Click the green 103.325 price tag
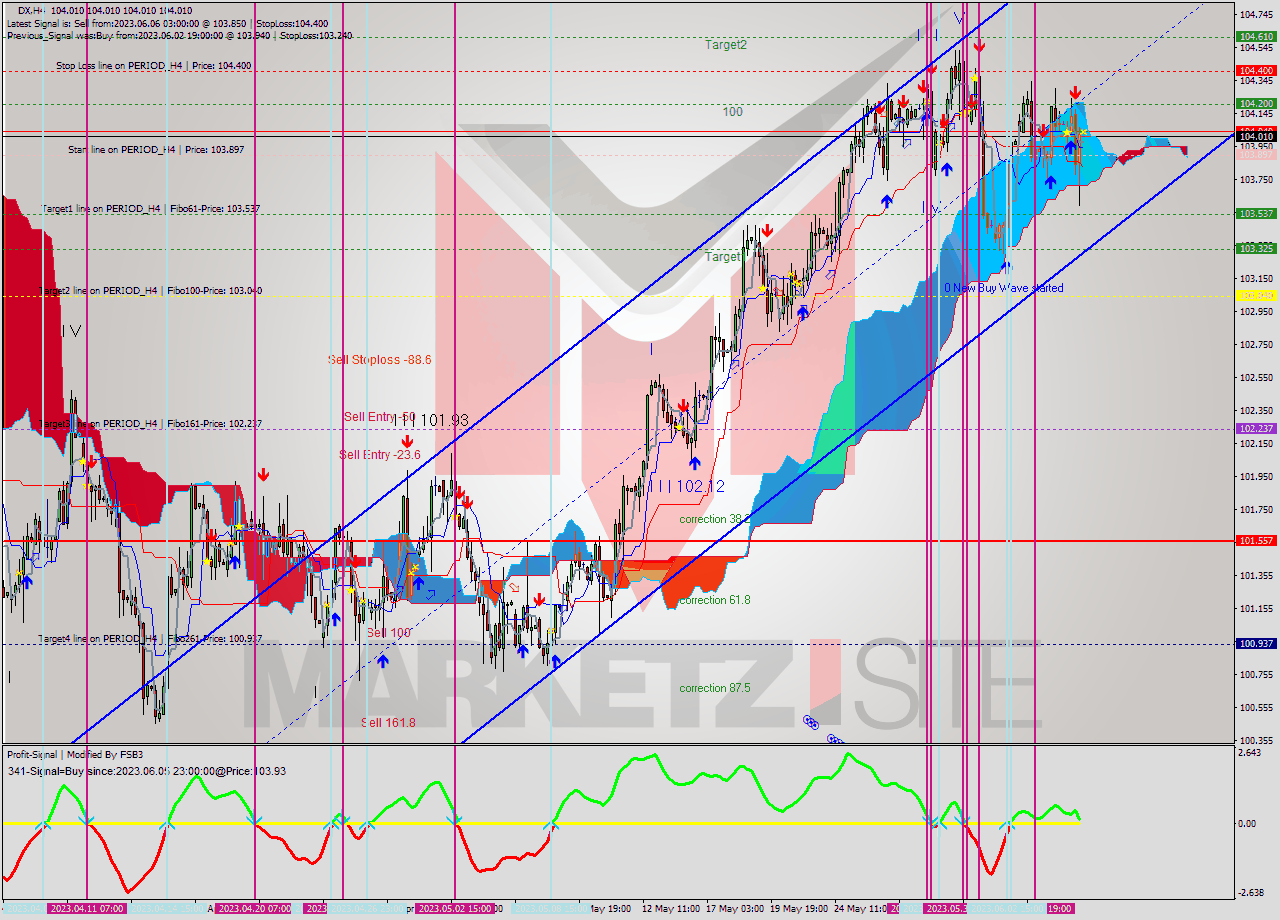 tap(1256, 248)
